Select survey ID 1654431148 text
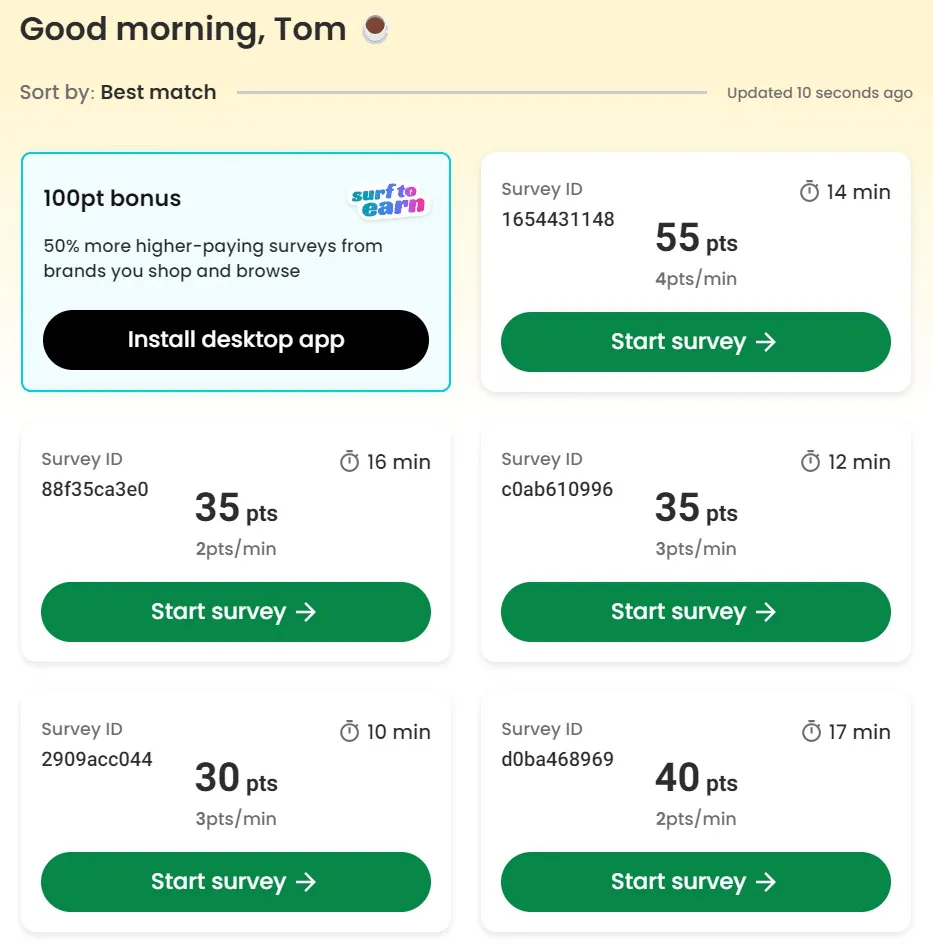933x946 pixels. click(558, 219)
